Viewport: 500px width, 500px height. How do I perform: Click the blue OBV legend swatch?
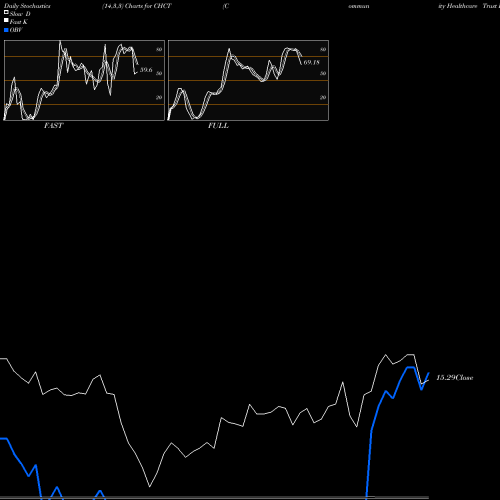6,30
